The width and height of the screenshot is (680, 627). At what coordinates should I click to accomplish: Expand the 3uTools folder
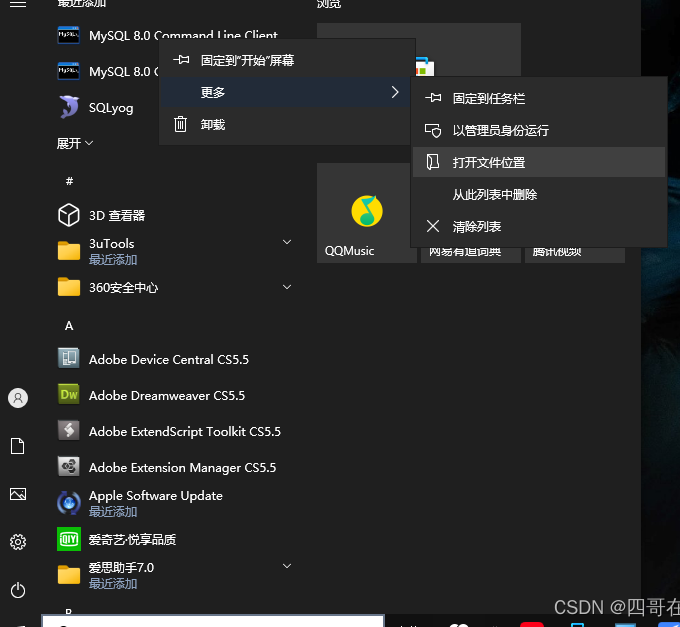point(287,243)
